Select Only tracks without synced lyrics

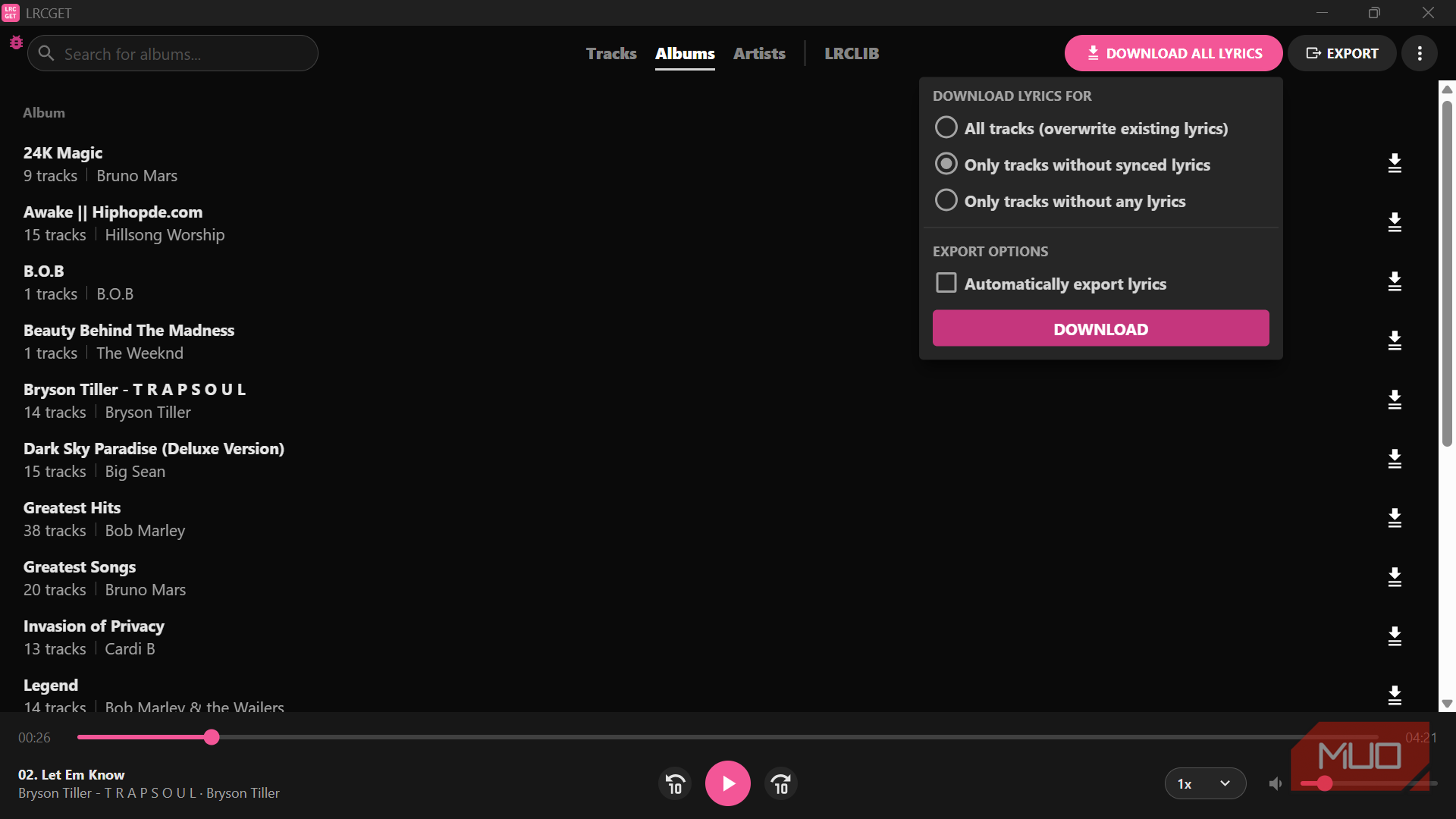tap(1072, 165)
